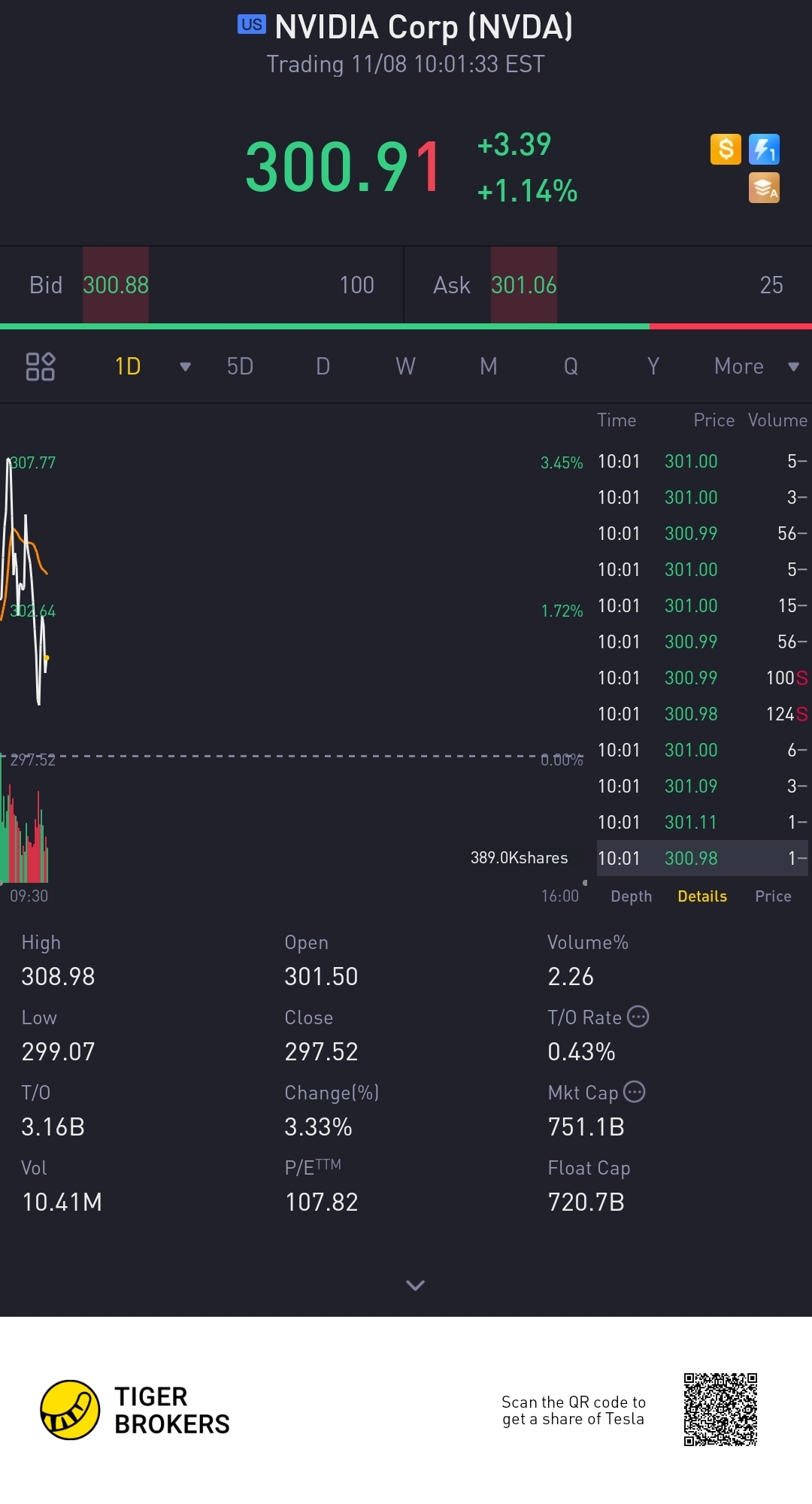The width and height of the screenshot is (812, 1504).
Task: Tap the T/O value 3.16B
Action: 53,1126
